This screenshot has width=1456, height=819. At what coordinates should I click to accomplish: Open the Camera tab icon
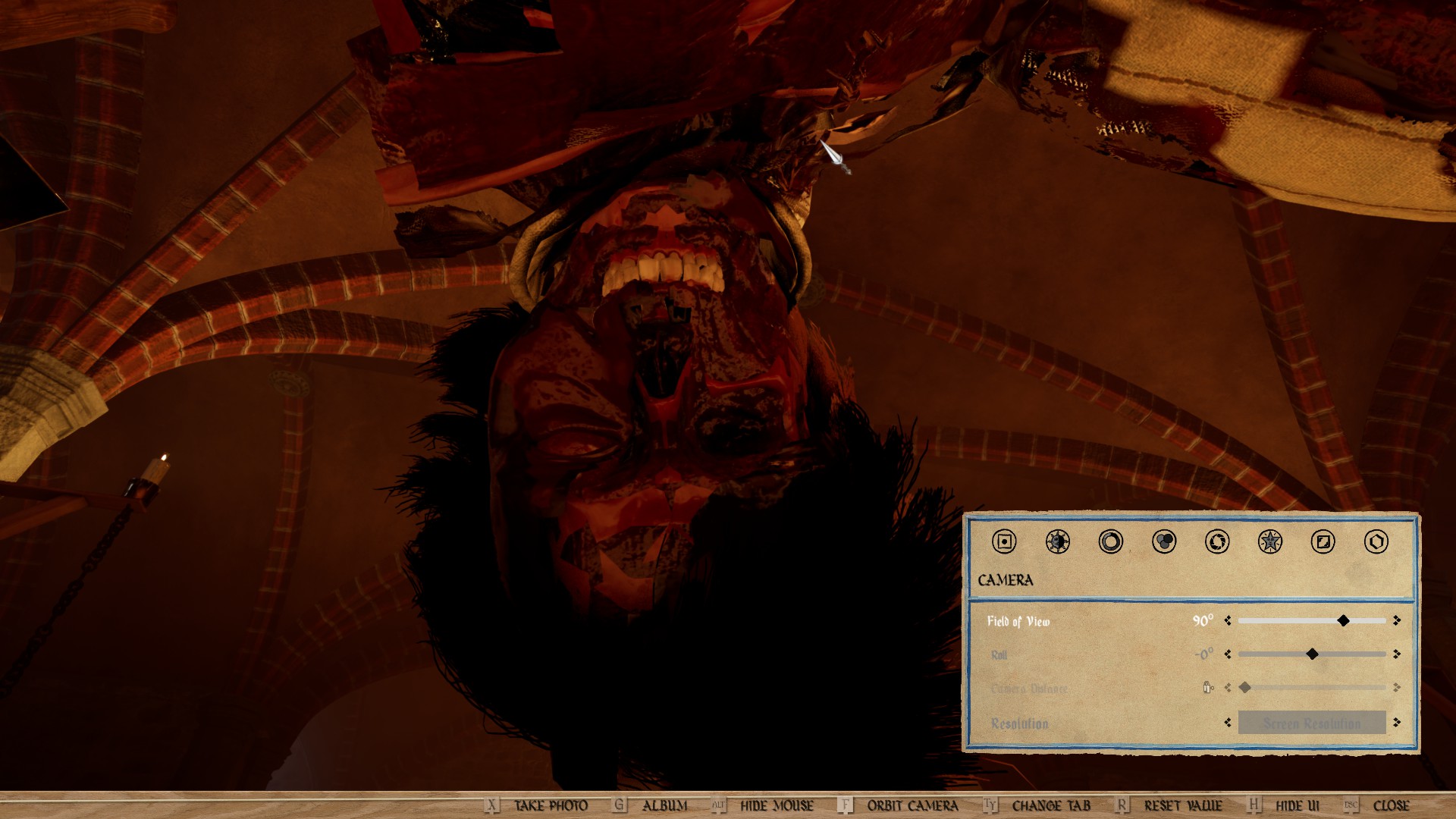(1004, 541)
